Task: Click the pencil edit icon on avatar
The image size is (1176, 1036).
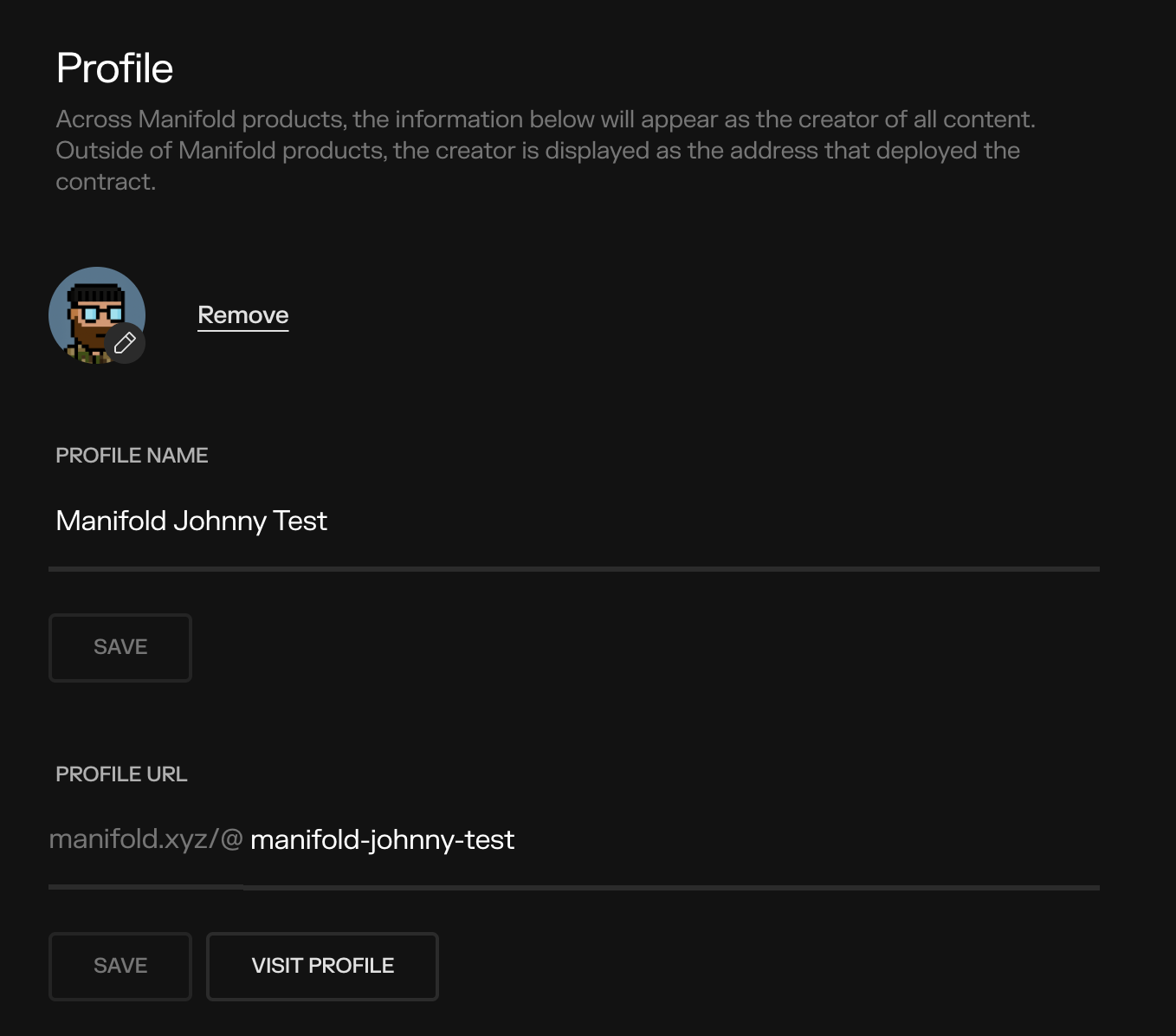Action: [x=125, y=343]
